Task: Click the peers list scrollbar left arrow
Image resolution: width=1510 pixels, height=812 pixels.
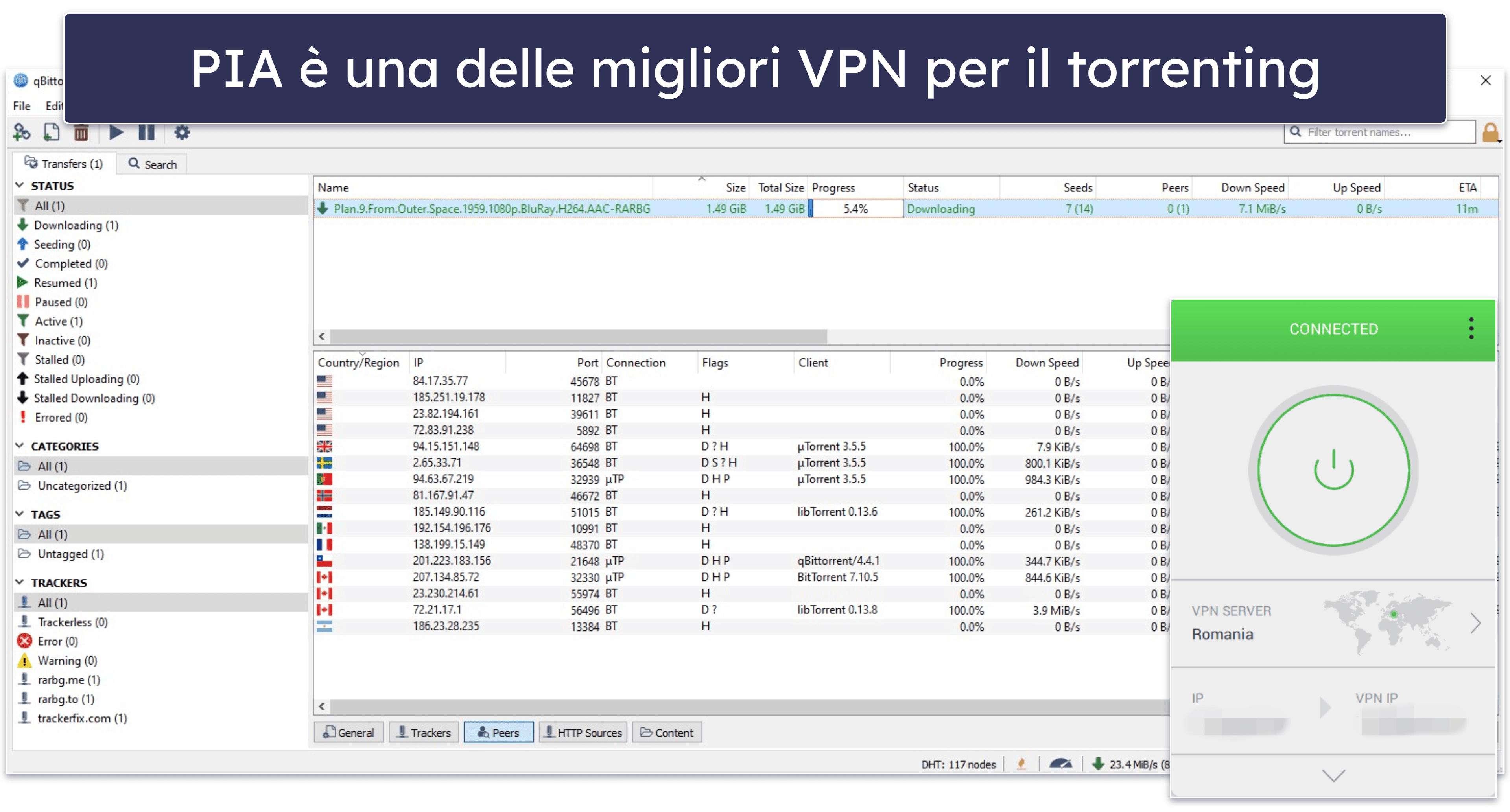Action: click(322, 707)
